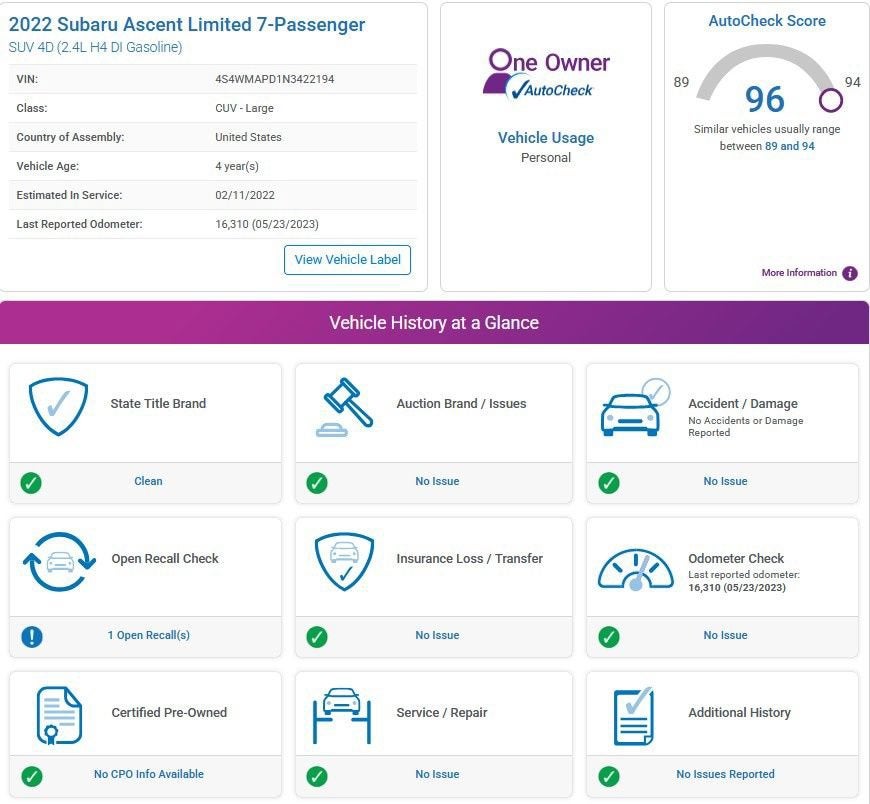Click the Auction Brand / Issues label
Viewport: 870px width, 804px height.
tap(461, 403)
